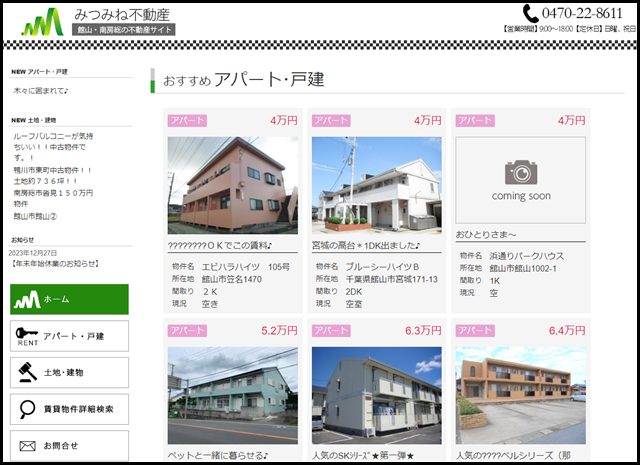Click the 浜通りパークハウス property name
The height and width of the screenshot is (465, 640).
coord(527,256)
